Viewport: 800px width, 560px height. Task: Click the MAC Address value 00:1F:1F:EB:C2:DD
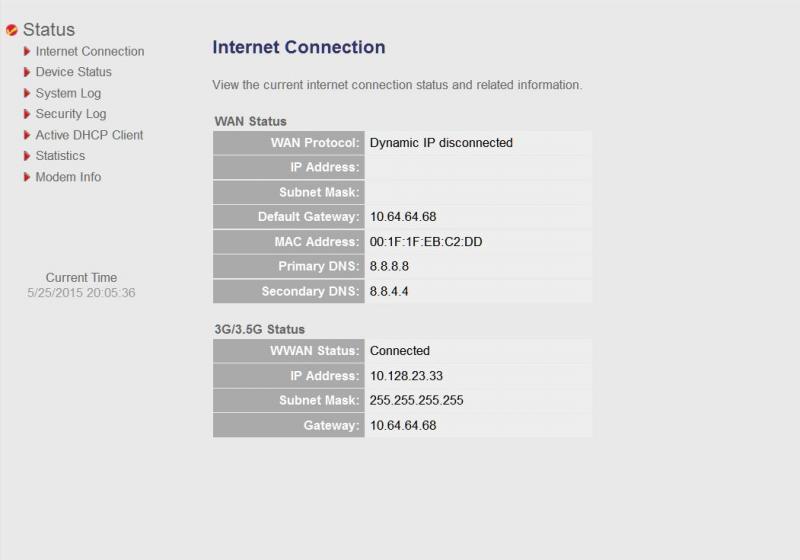tap(426, 242)
